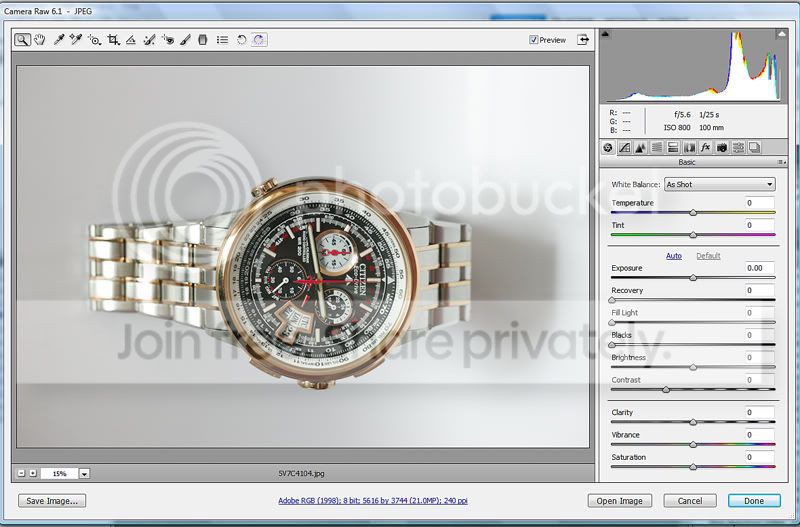Select the Zoom tool in toolbar
The image size is (800, 527).
tap(22, 40)
